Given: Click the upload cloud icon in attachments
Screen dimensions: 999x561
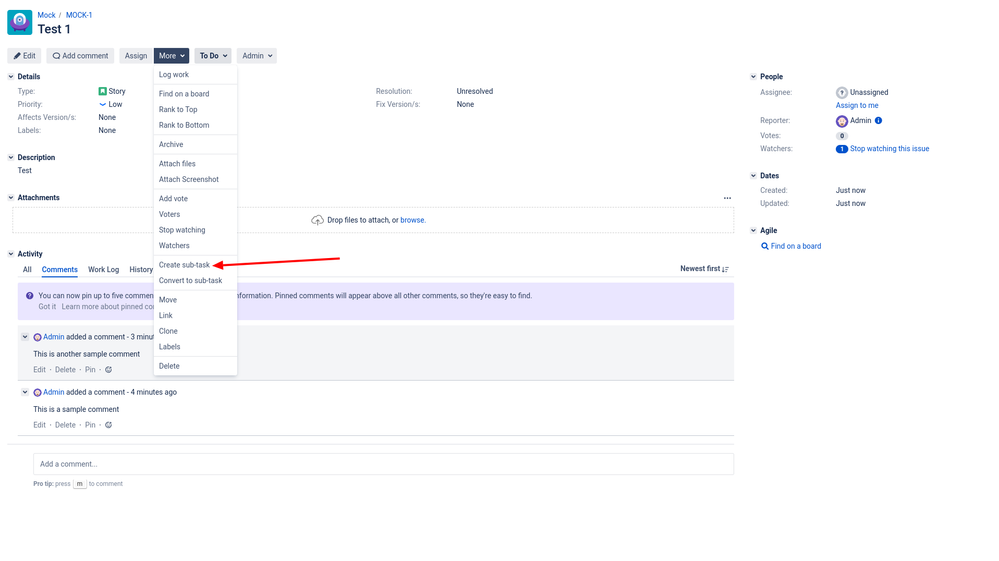Looking at the screenshot, I should coord(317,220).
